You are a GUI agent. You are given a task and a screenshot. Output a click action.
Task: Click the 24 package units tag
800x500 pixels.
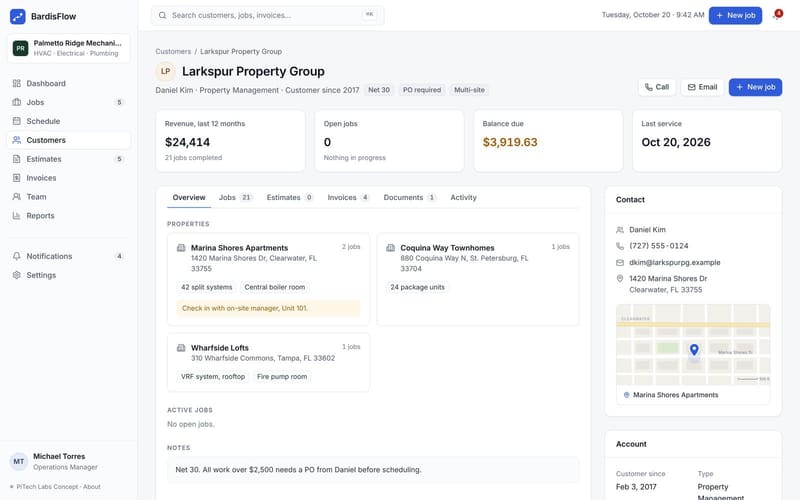tap(417, 287)
